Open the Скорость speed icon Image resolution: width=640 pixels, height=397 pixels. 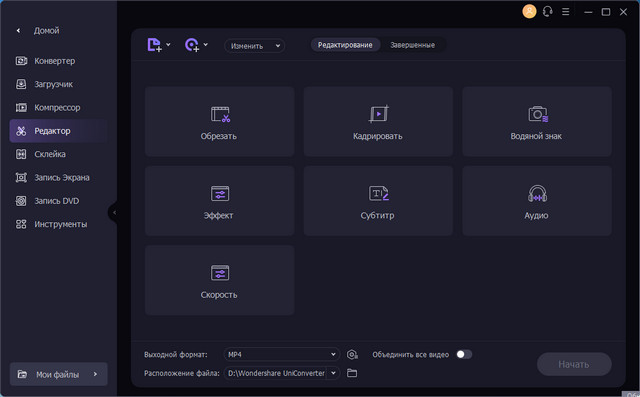220,273
